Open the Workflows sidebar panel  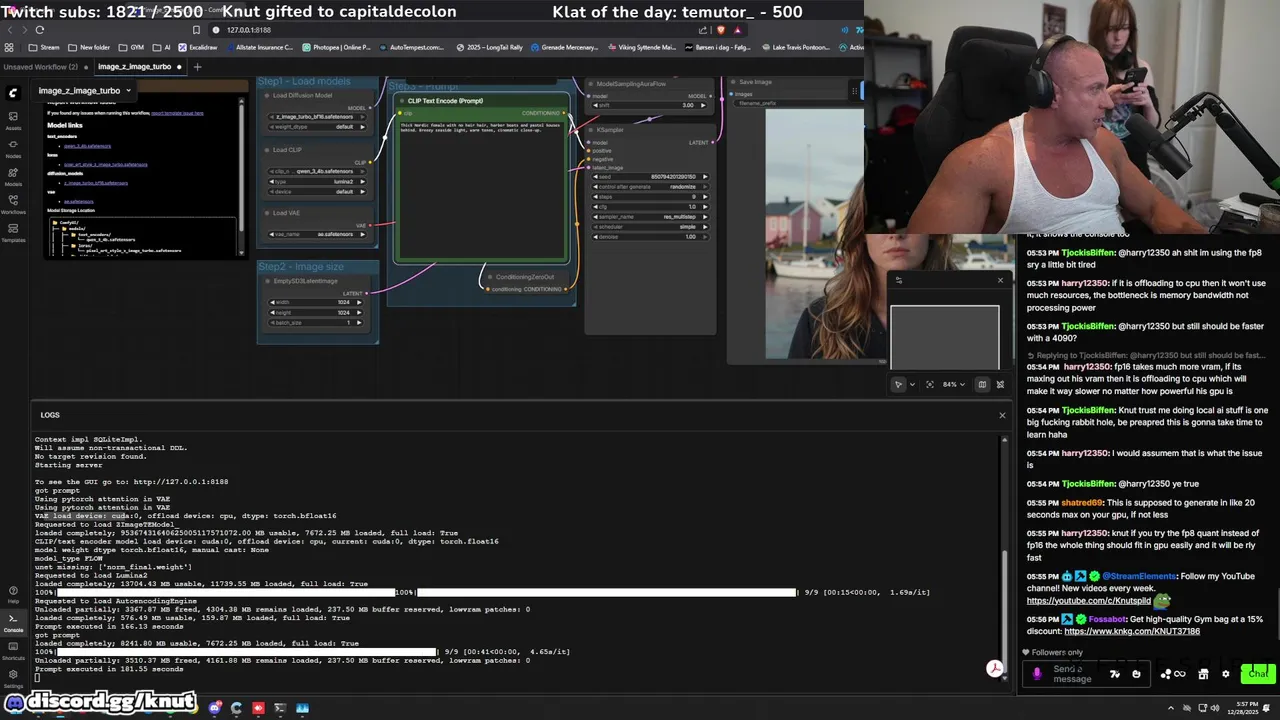tap(13, 206)
